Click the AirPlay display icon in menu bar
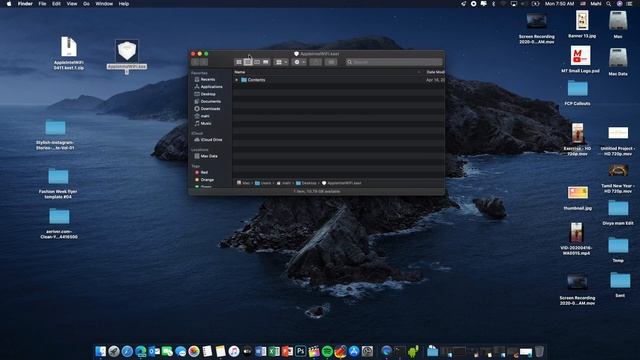The image size is (640, 360). (x=514, y=4)
